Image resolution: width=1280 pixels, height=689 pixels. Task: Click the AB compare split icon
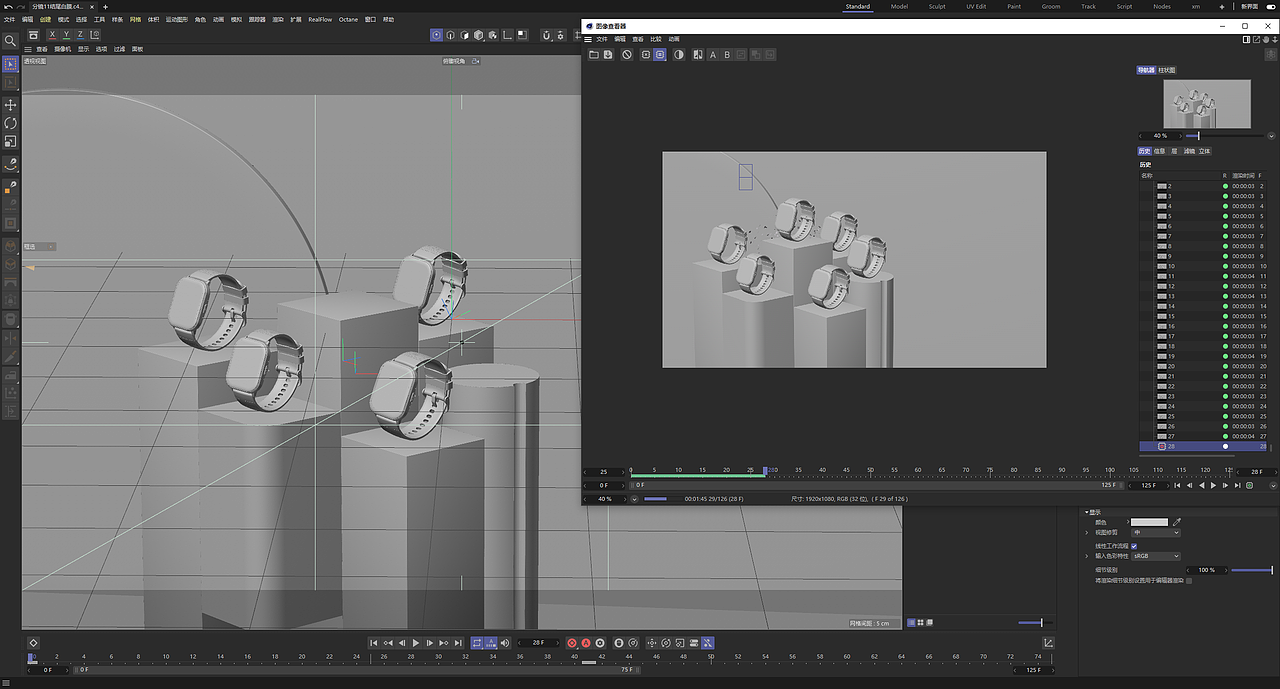point(698,55)
